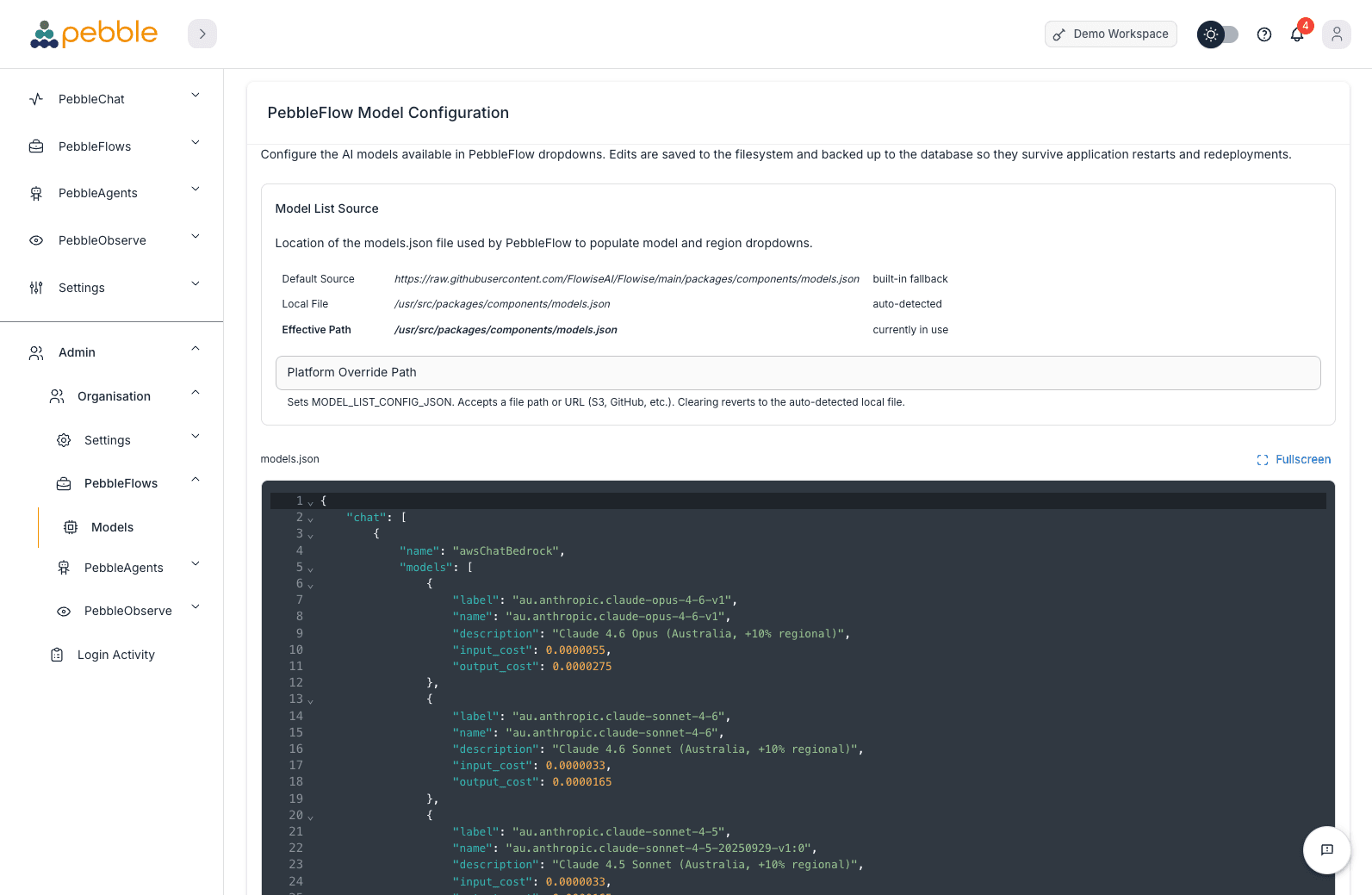Toggle the light/dark theme switch

tap(1218, 34)
